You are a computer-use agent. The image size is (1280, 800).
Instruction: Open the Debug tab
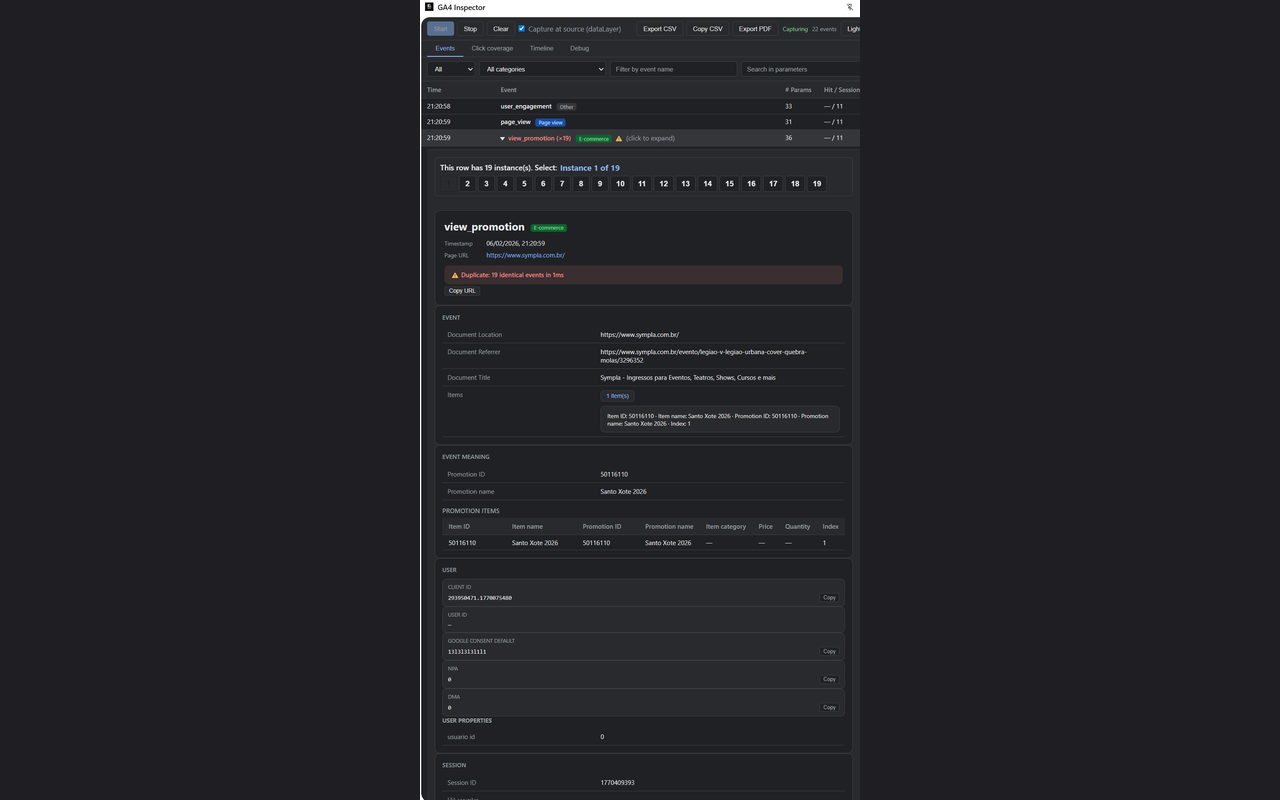point(579,48)
